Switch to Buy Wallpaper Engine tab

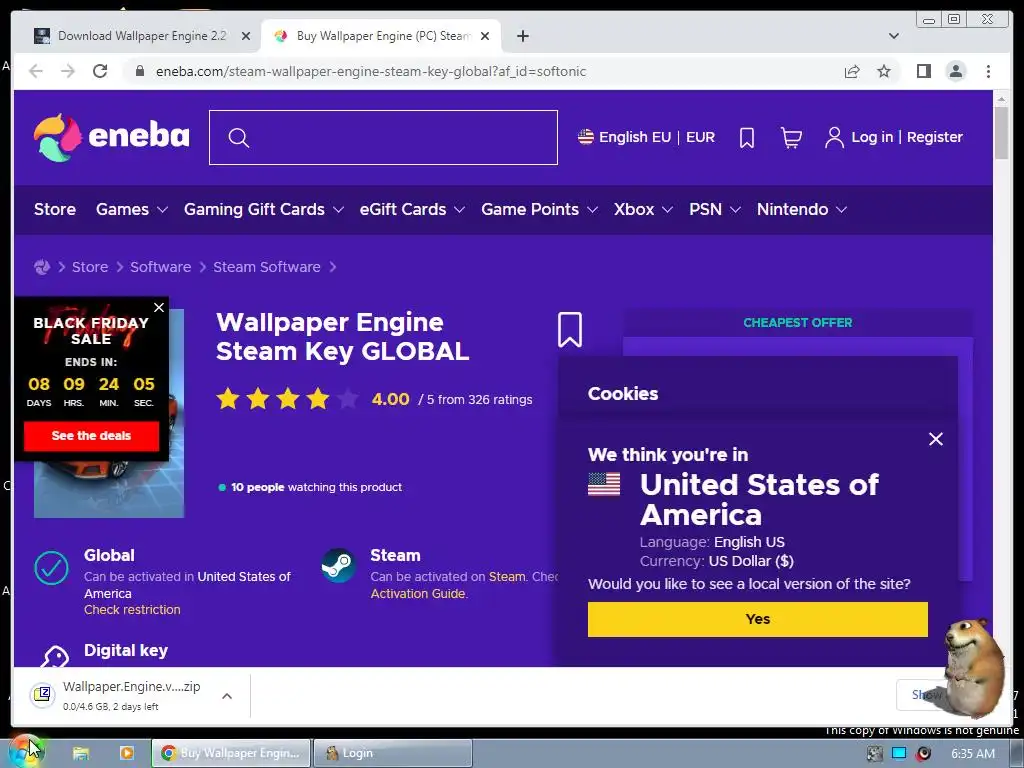381,36
